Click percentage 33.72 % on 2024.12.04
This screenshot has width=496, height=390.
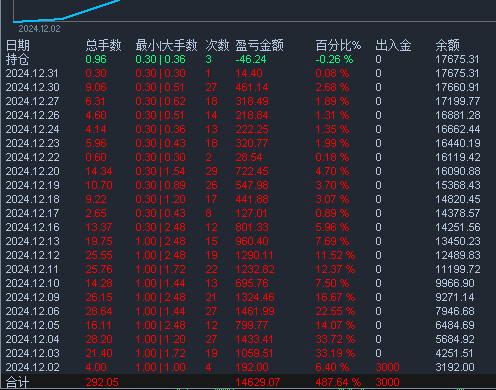point(335,339)
